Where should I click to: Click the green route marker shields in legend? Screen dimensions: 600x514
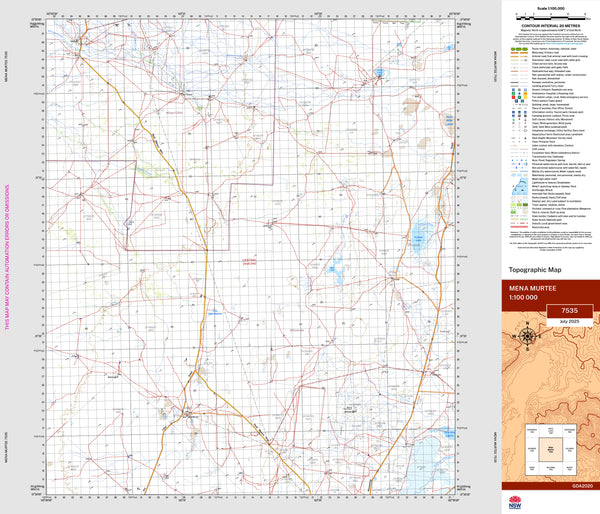[x=519, y=49]
